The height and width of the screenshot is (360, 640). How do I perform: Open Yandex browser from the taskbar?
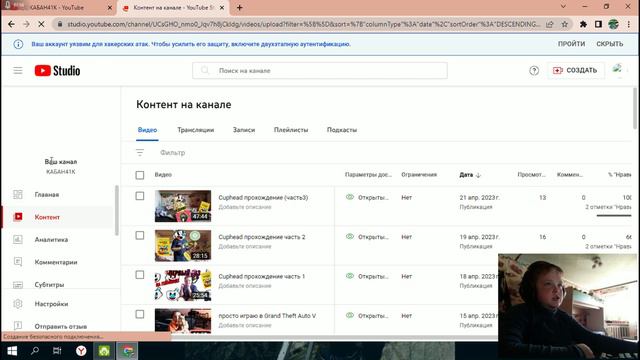click(81, 351)
